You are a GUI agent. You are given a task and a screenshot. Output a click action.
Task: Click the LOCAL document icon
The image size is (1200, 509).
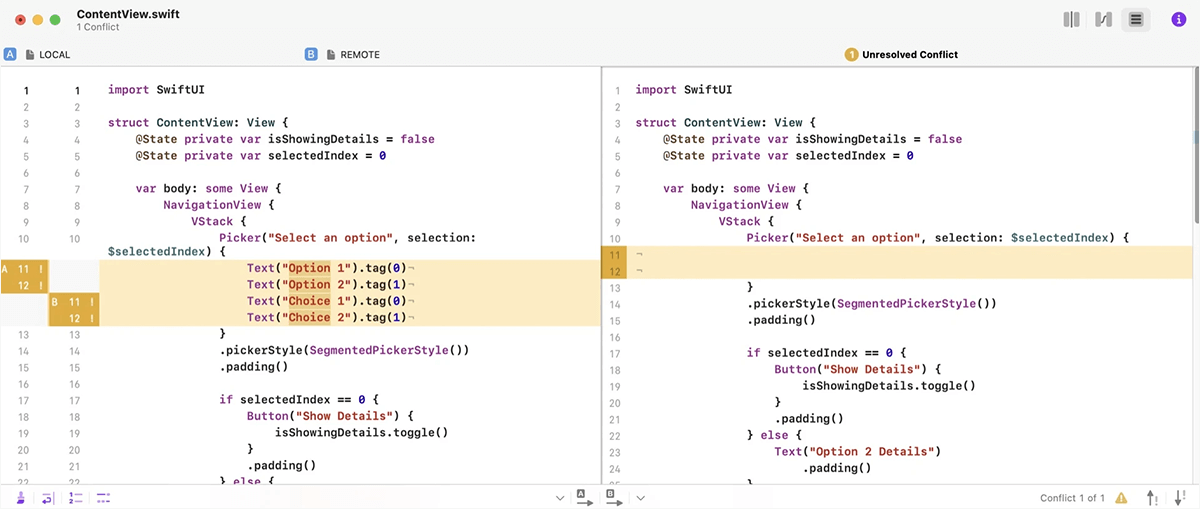(x=30, y=54)
